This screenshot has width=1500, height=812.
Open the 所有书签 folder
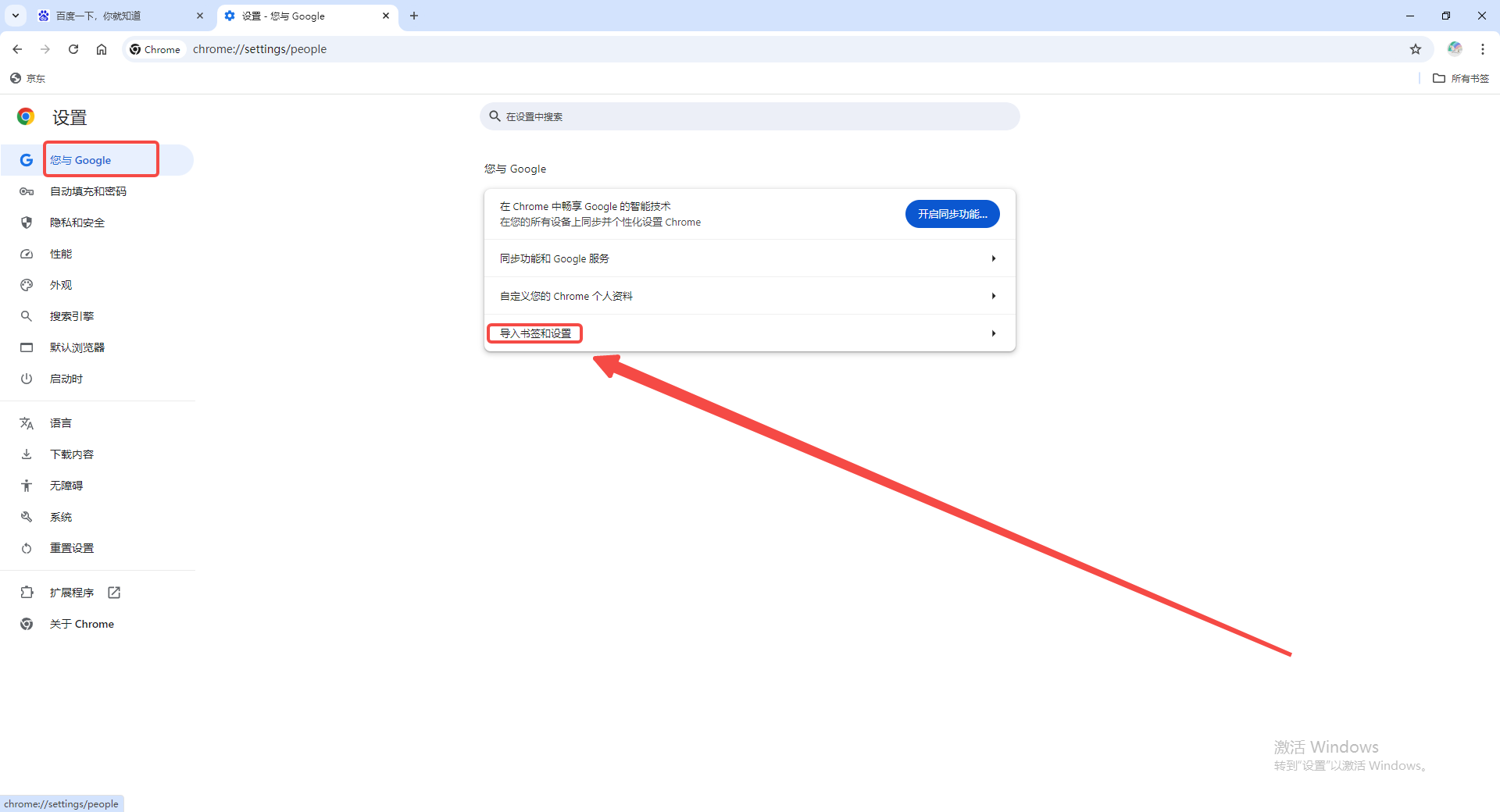coord(1461,78)
